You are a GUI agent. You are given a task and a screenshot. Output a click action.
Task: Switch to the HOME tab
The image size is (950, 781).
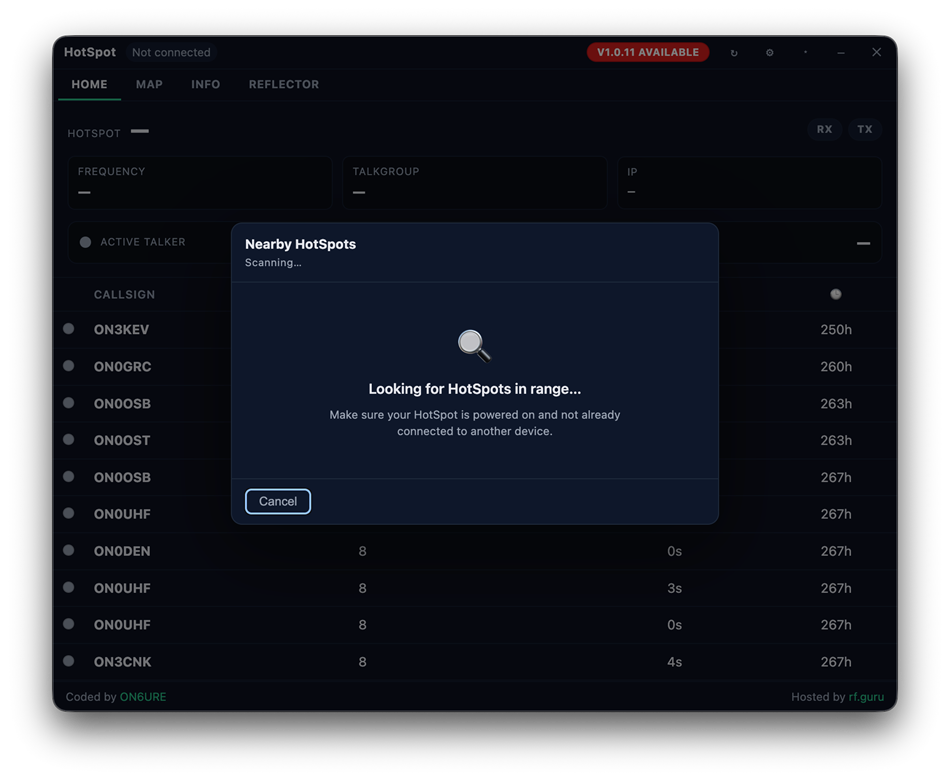[x=90, y=84]
